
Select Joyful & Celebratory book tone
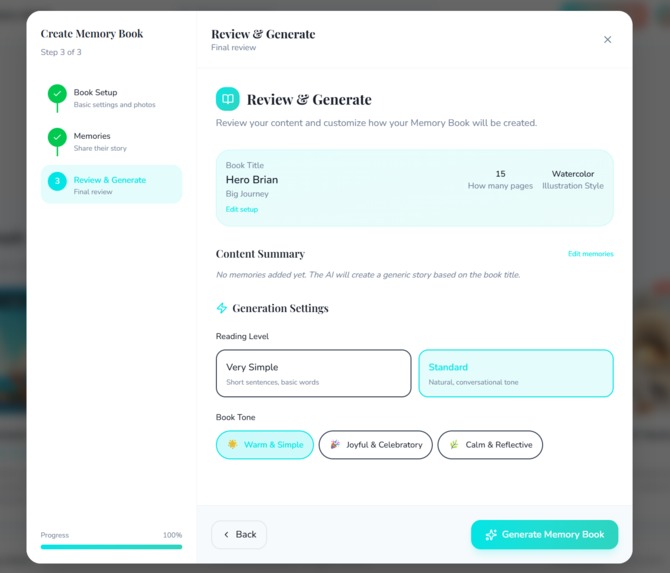click(x=376, y=445)
